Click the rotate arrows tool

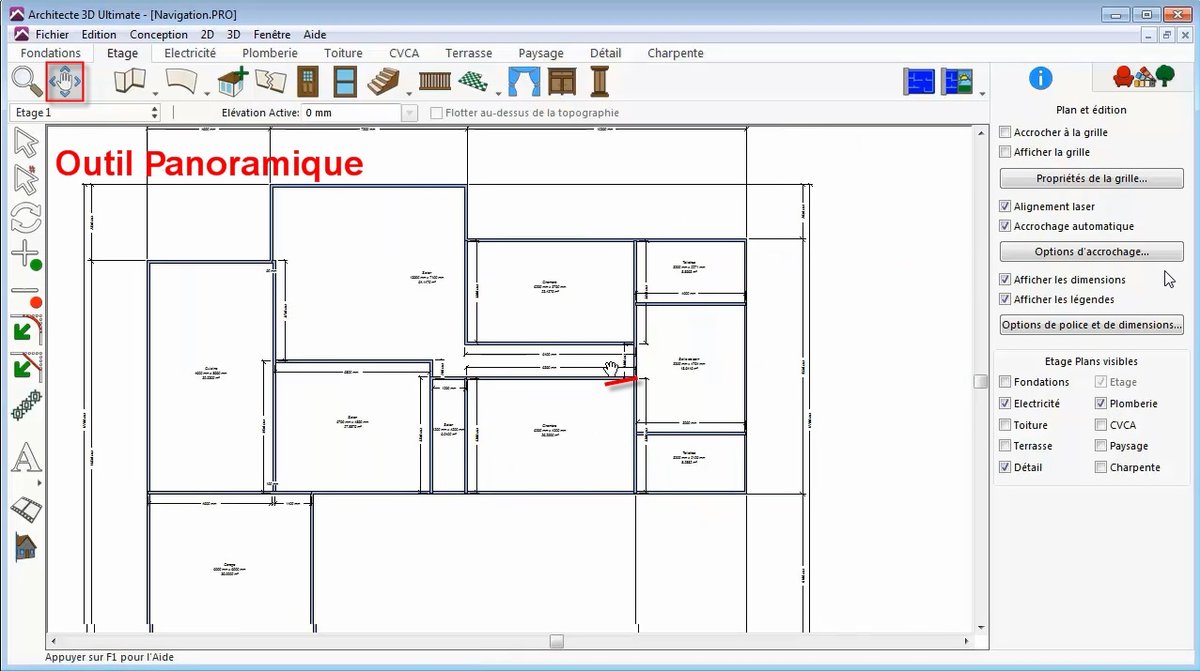click(x=26, y=216)
